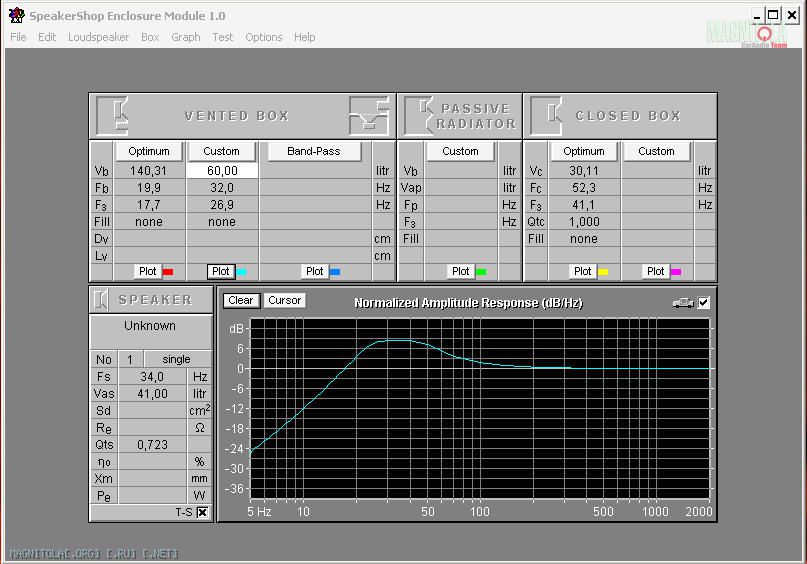Screen dimensions: 807x564
Task: Click the blue Band-Pass color swatch
Action: pos(335,272)
